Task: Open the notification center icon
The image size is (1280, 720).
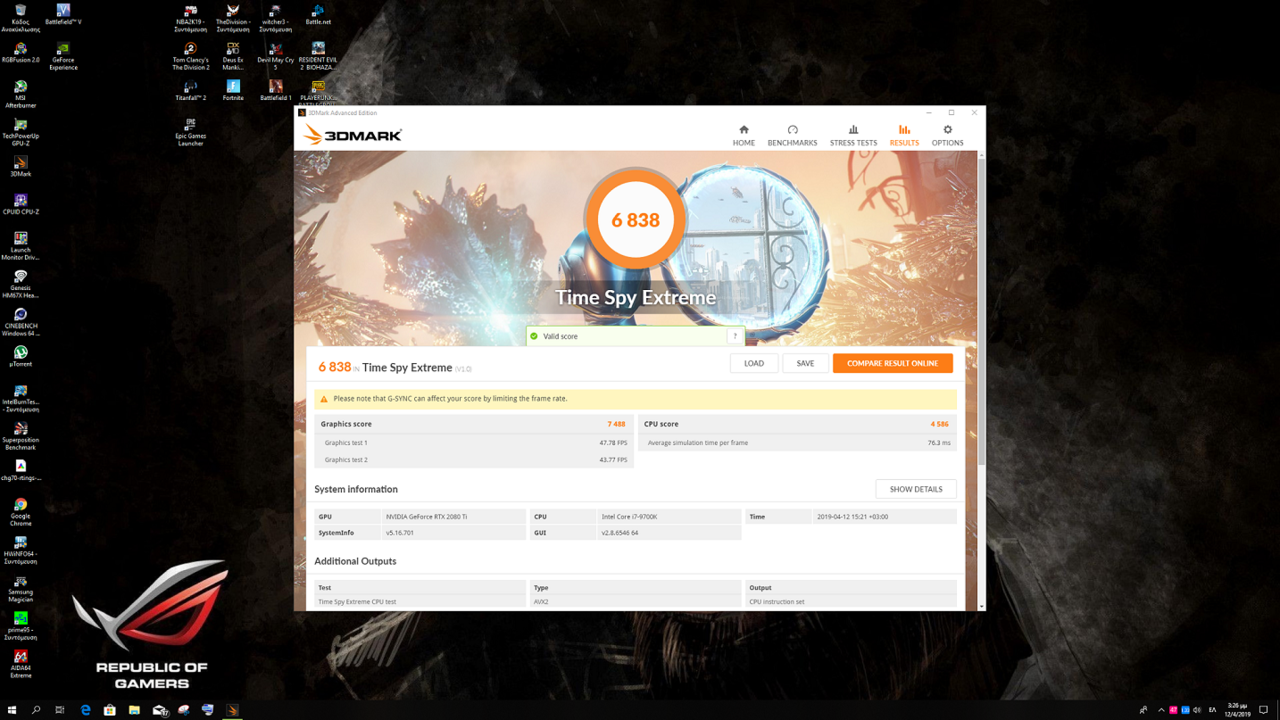Action: coord(1264,710)
